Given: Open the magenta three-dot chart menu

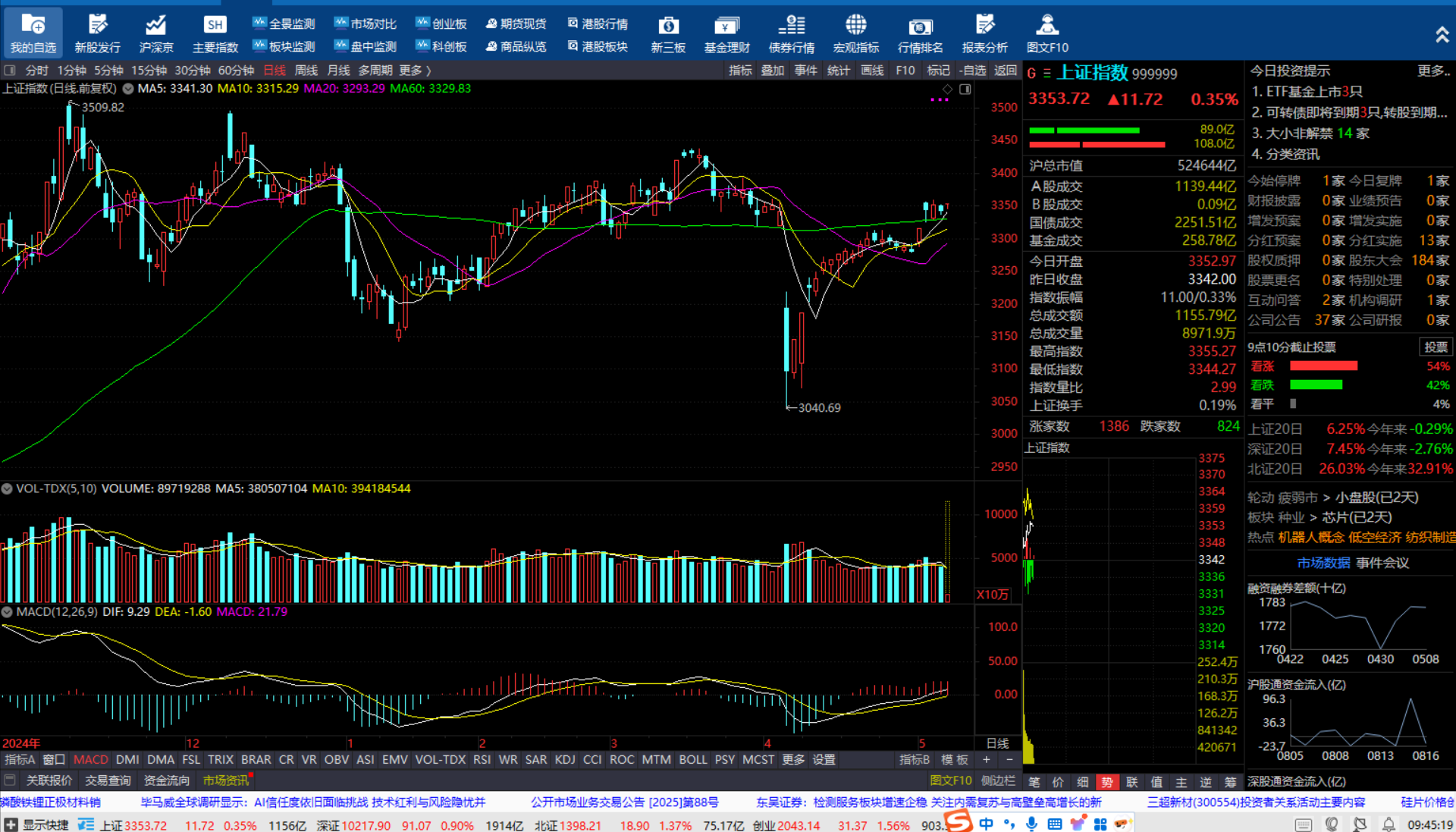Looking at the screenshot, I should tap(940, 101).
